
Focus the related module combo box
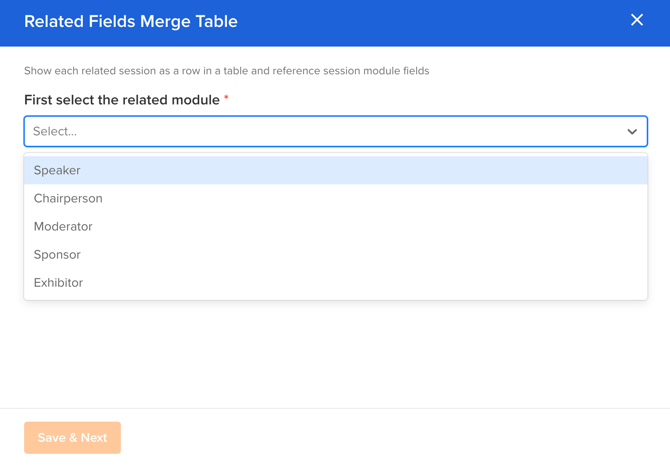point(320,131)
